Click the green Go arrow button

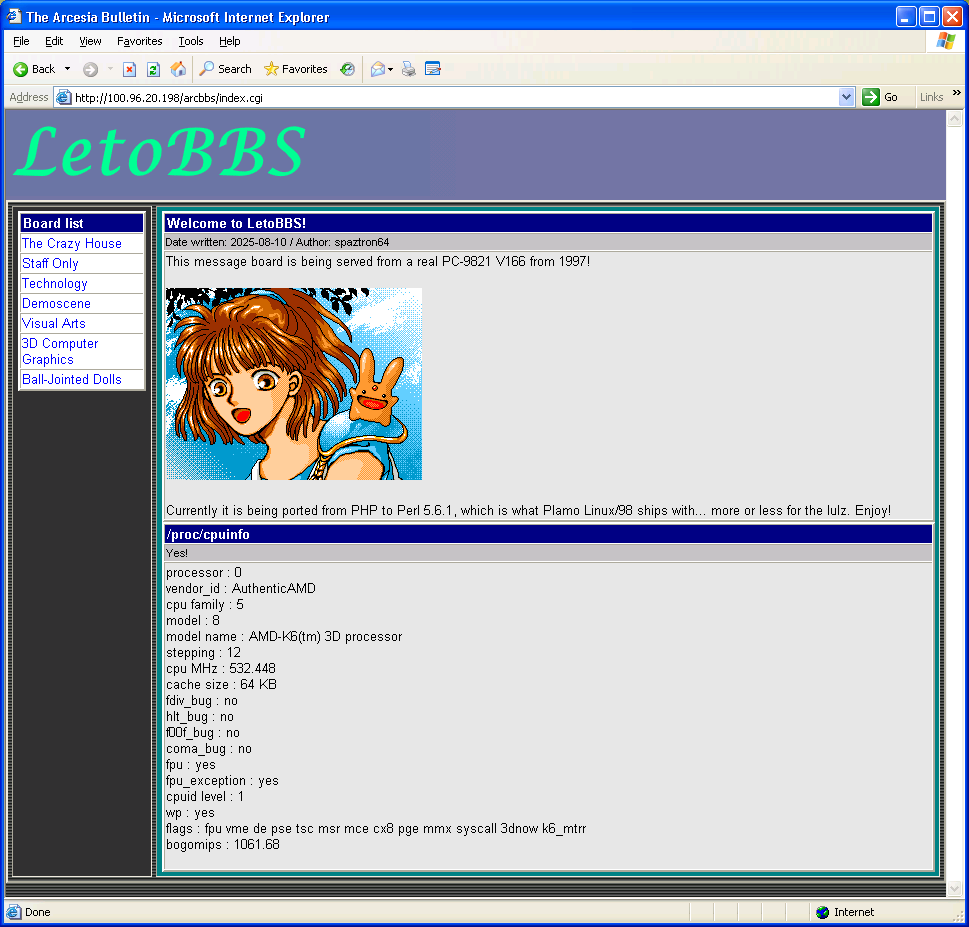coord(871,97)
